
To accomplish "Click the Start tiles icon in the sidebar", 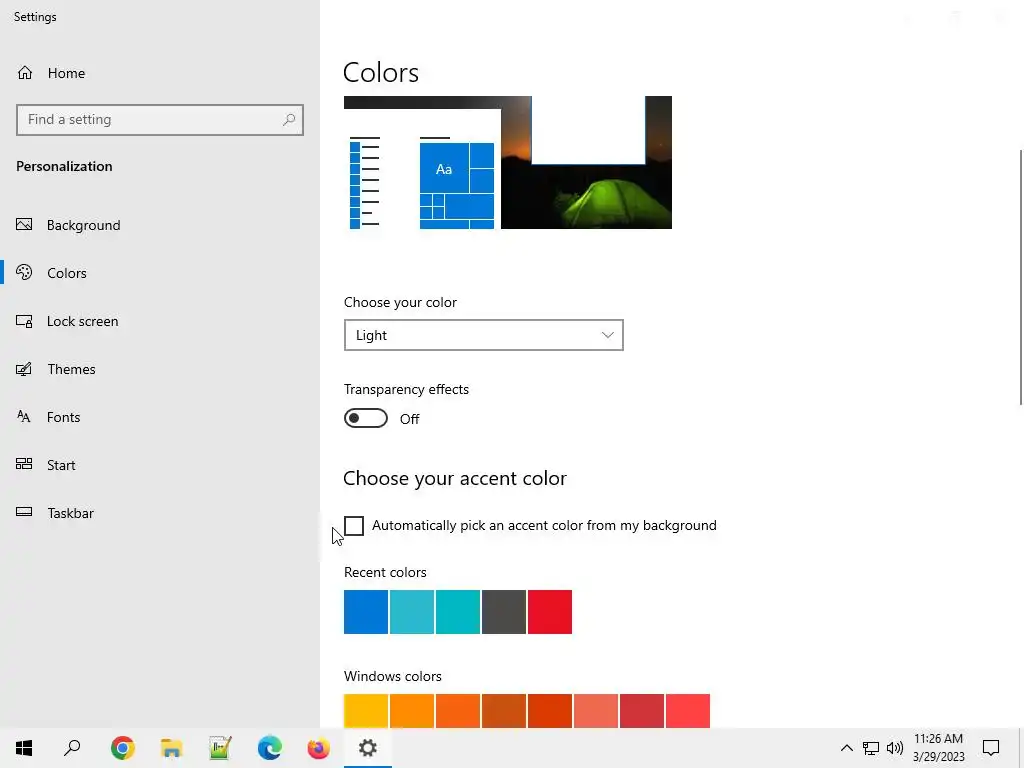I will (24, 464).
